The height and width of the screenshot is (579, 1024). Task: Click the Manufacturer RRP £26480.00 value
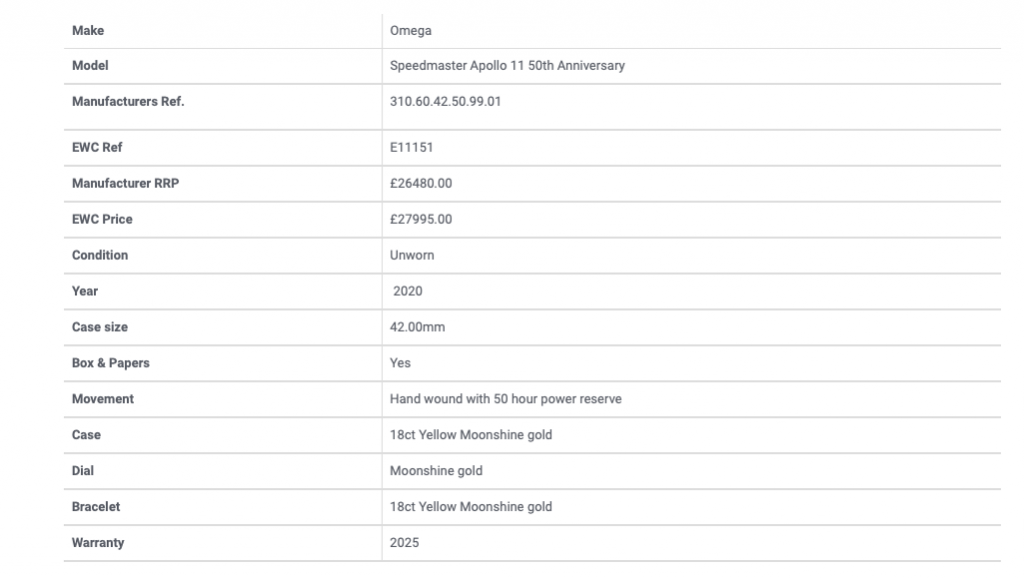click(421, 183)
